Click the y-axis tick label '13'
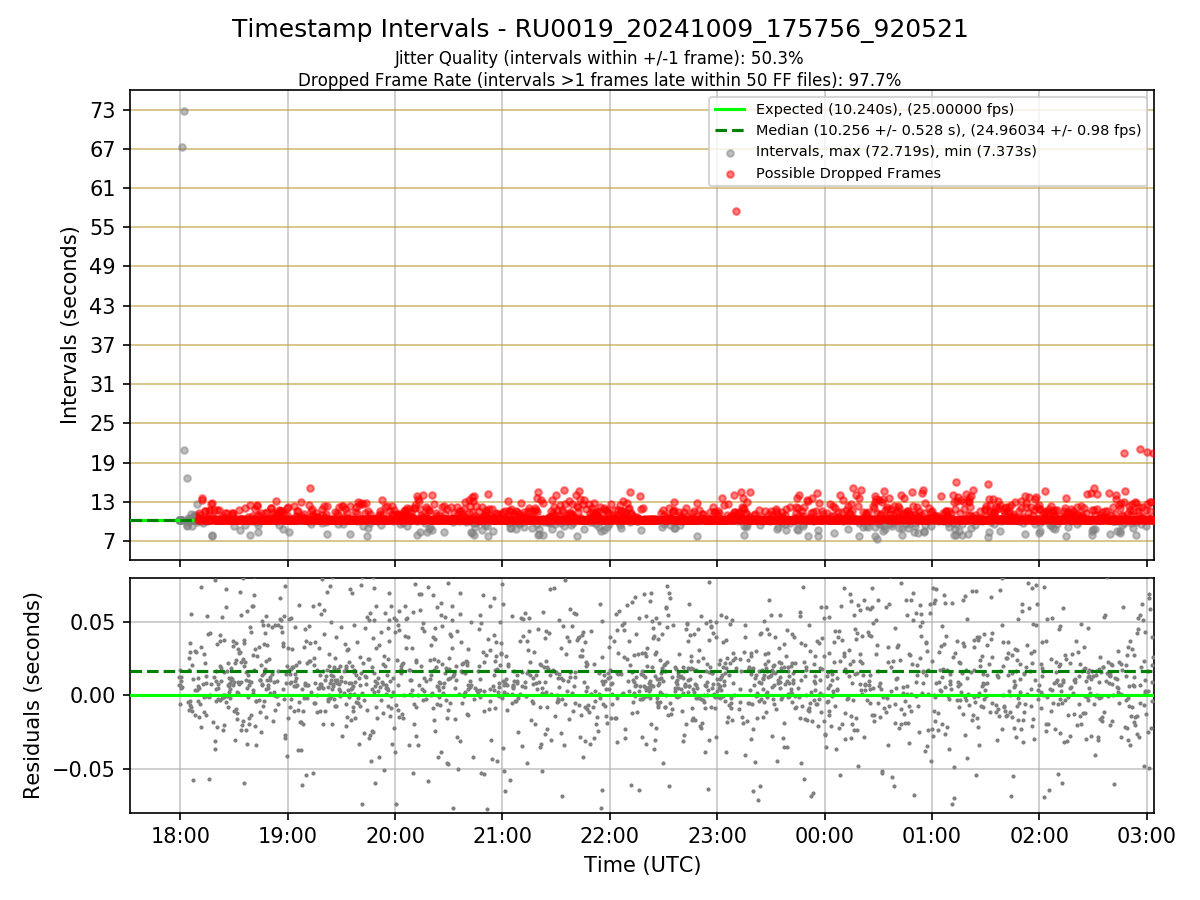 pos(105,502)
